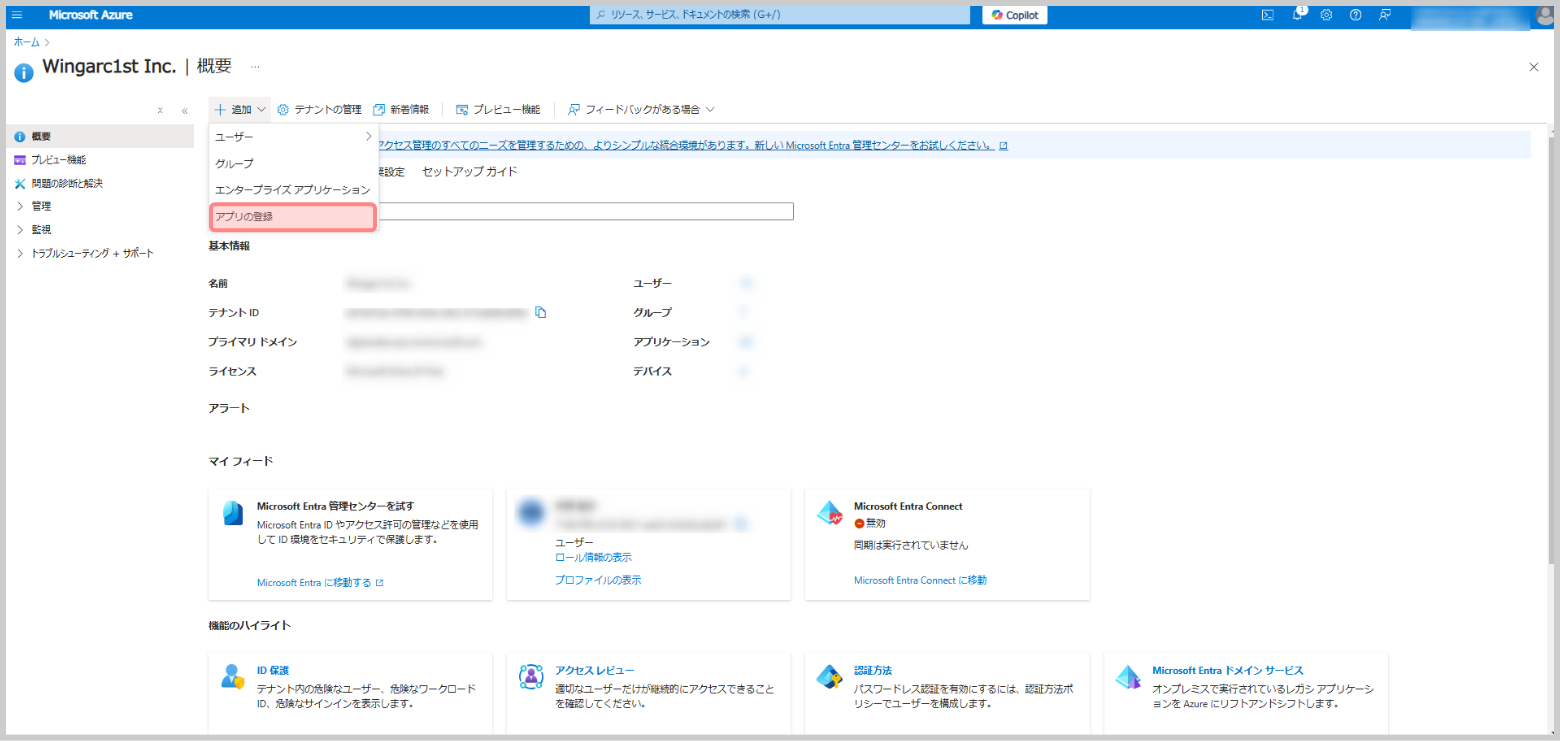This screenshot has width=1560, height=741.
Task: Select 概要 in the sidebar
Action: click(100, 136)
